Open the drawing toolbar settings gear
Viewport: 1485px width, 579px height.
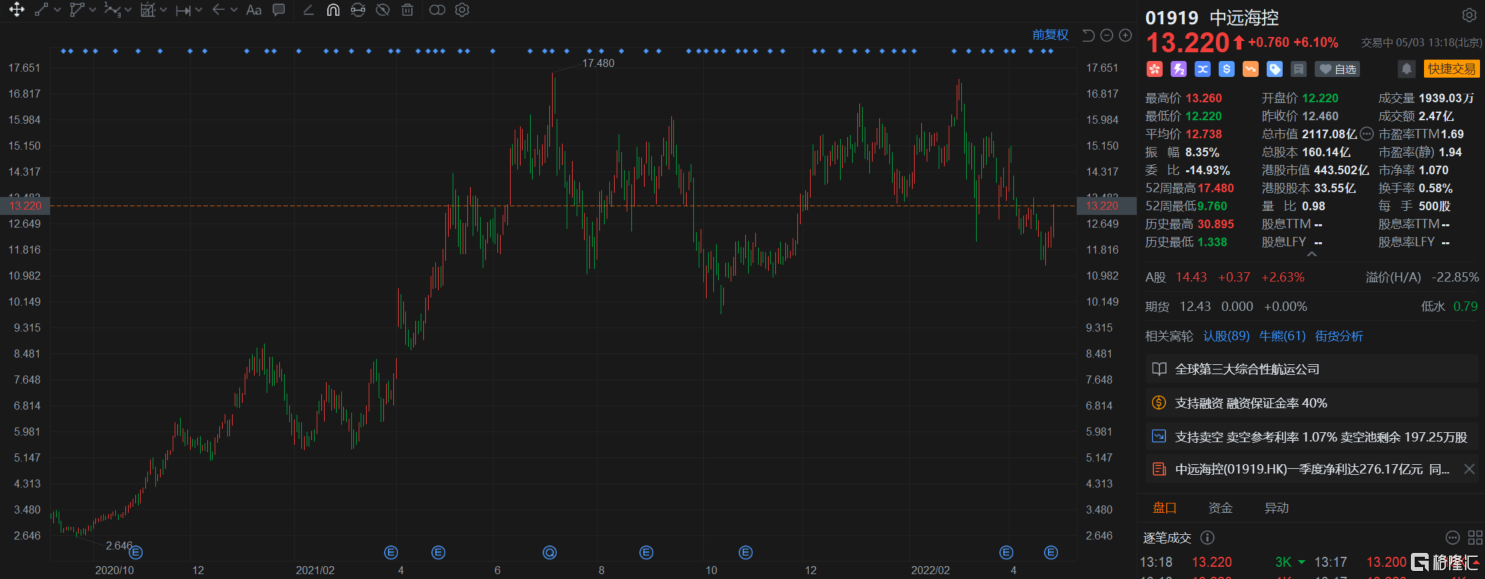point(462,10)
